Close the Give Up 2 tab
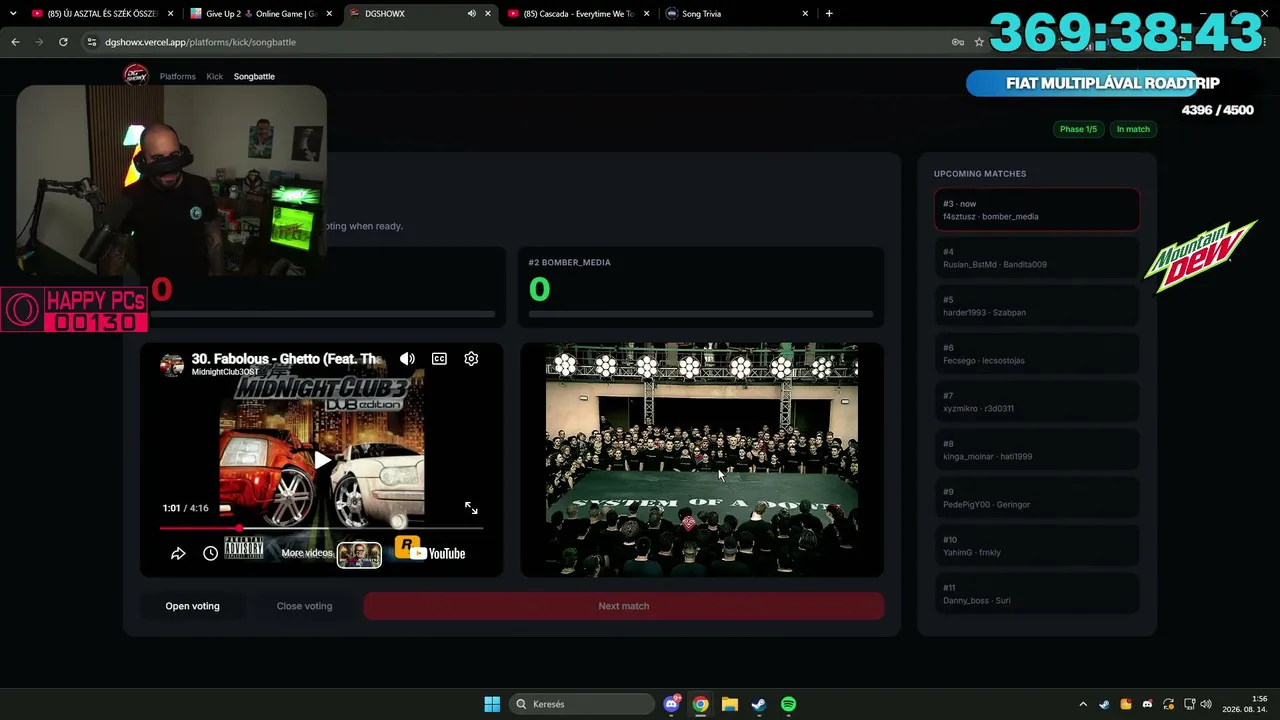The image size is (1280, 720). [329, 14]
